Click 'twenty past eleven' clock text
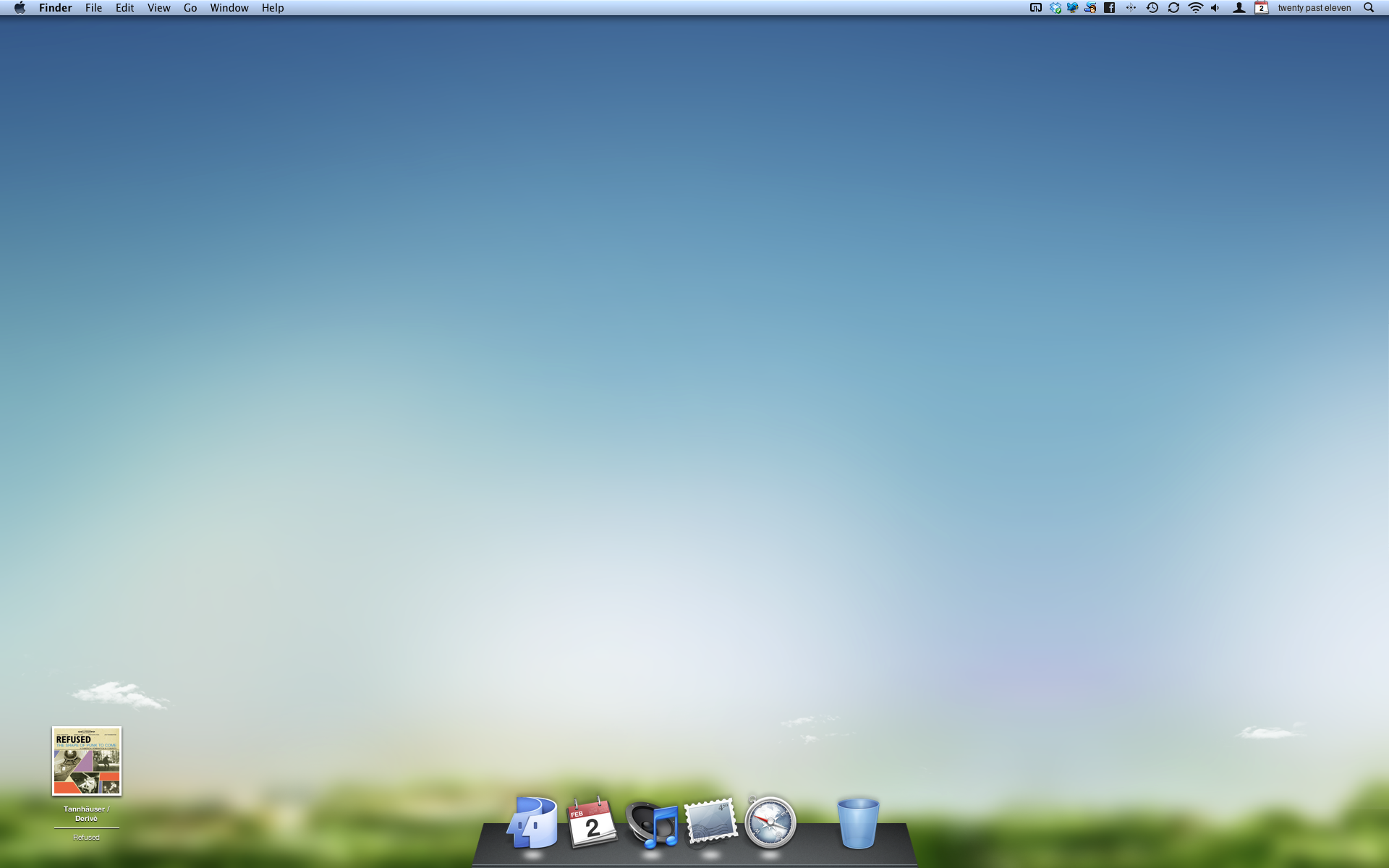The image size is (1389, 868). (1314, 8)
